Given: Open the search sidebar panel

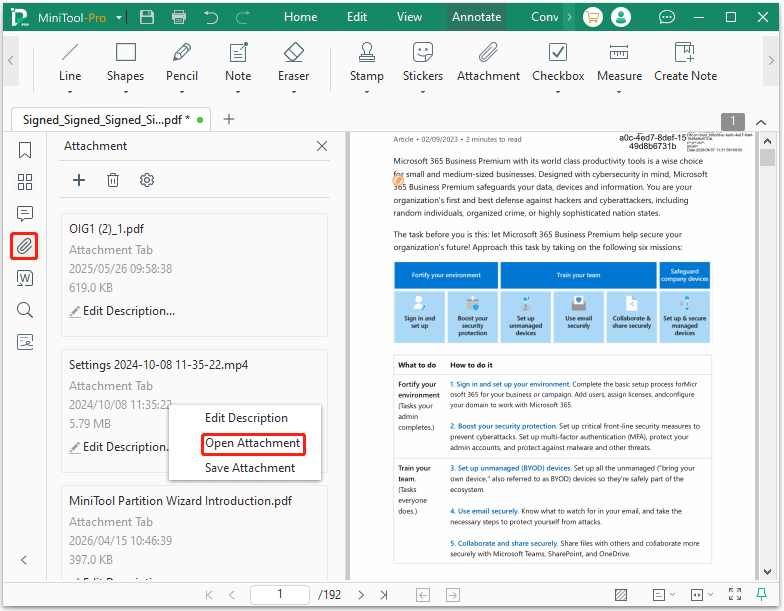Looking at the screenshot, I should pos(25,310).
